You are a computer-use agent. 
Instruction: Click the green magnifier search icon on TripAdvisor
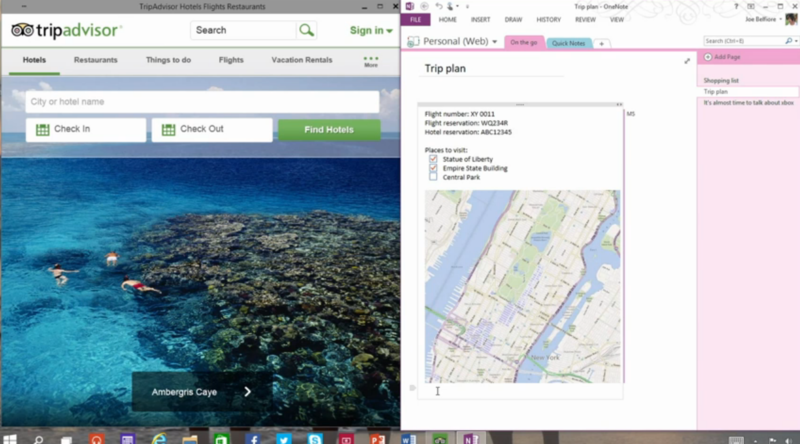click(x=306, y=30)
